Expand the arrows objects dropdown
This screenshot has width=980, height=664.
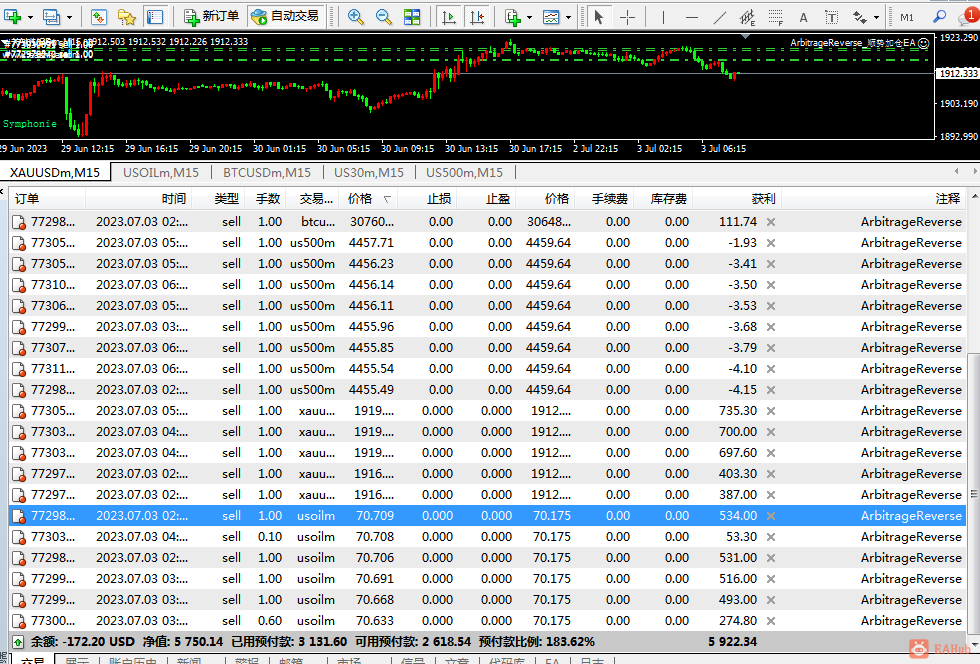coord(876,17)
